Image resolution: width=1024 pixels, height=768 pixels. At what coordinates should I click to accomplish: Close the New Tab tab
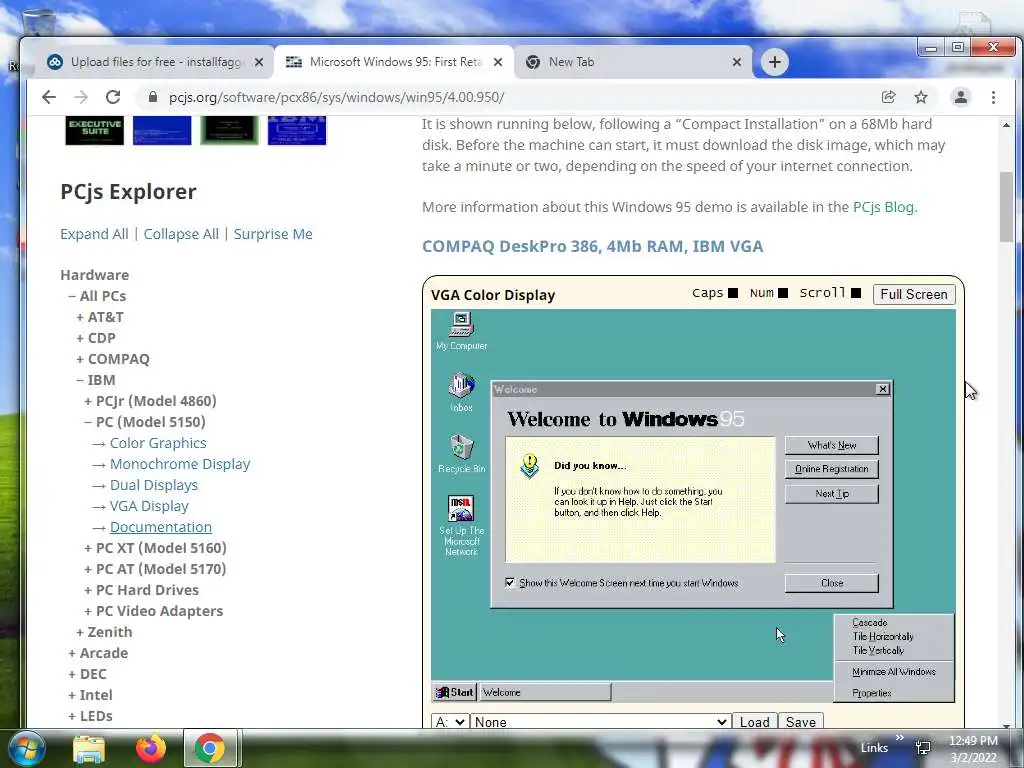(x=737, y=62)
